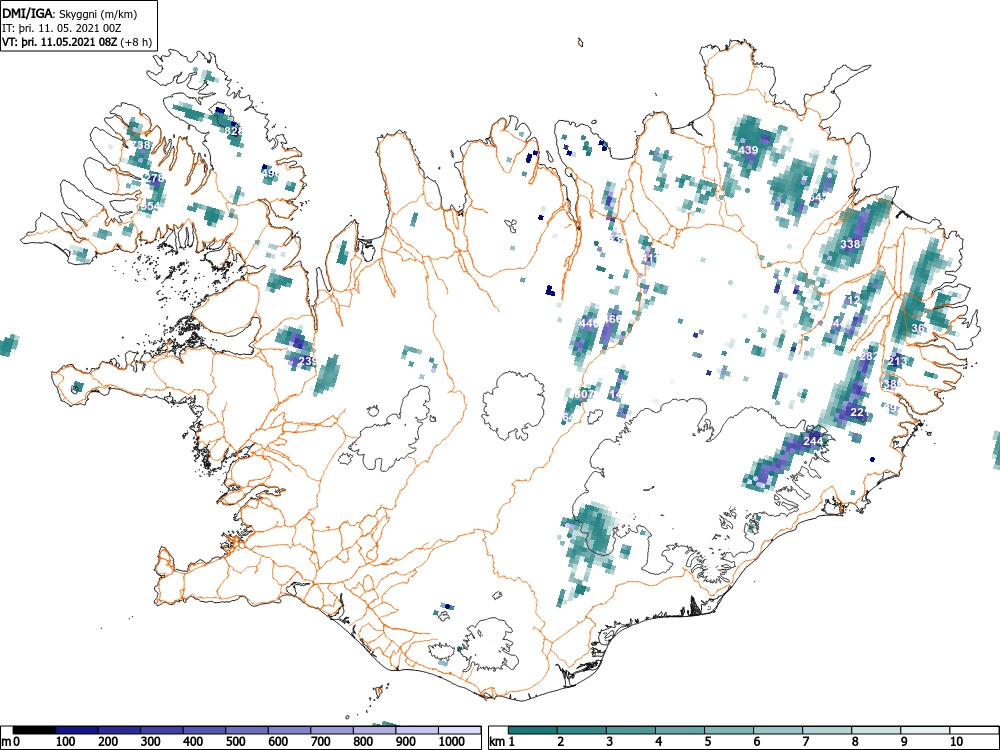Click the black 0–100 m legend swatch

tap(34, 730)
